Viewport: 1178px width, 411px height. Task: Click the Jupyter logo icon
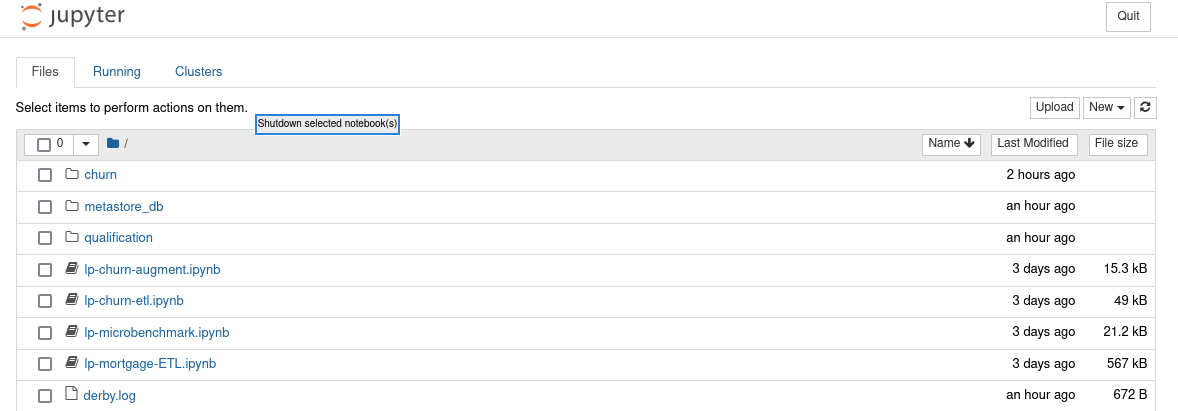[31, 16]
